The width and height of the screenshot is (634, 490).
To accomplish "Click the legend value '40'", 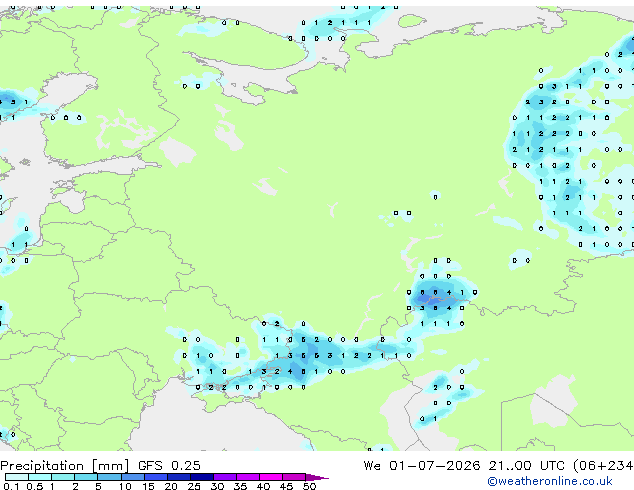I will [x=263, y=486].
